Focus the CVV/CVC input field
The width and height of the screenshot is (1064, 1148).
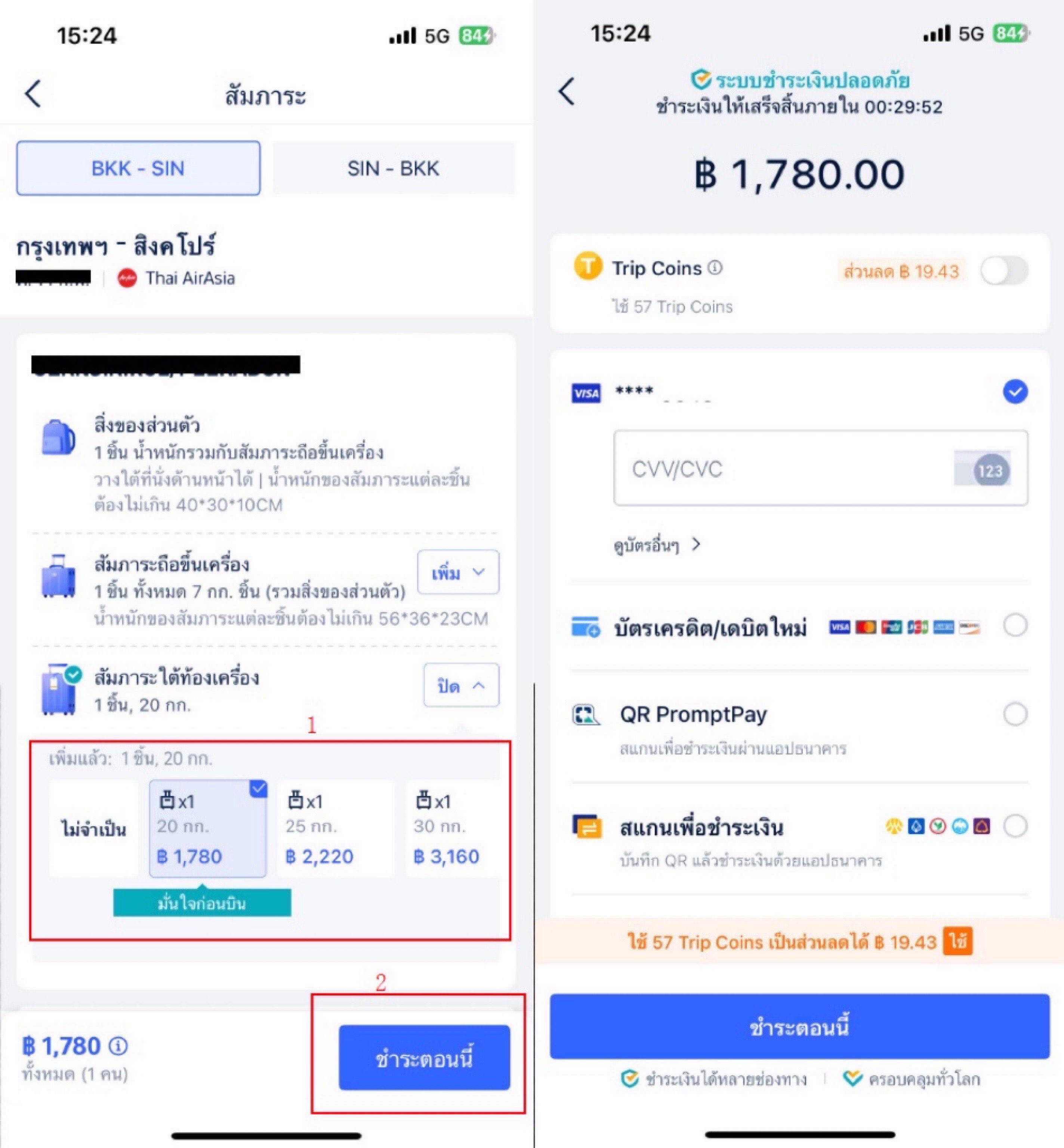[820, 468]
